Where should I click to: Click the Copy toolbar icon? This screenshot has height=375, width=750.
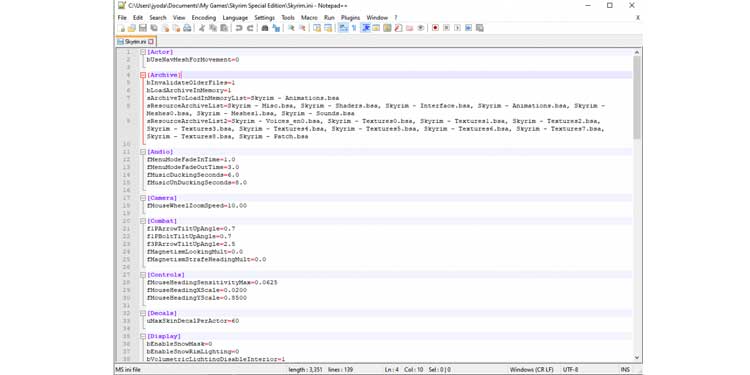tap(213, 28)
